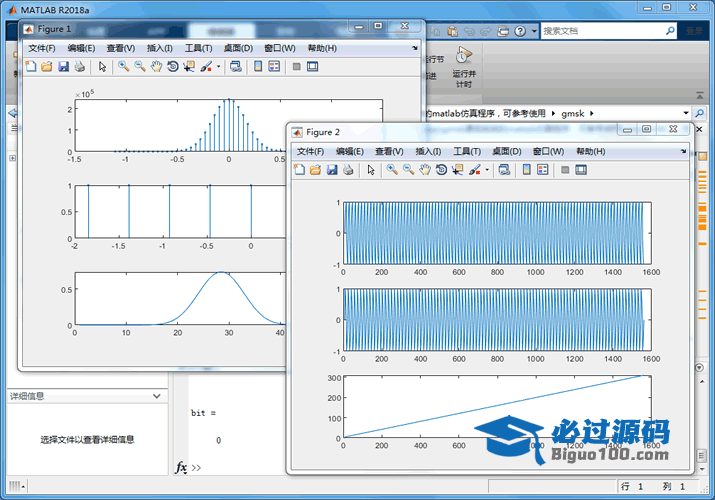The height and width of the screenshot is (500, 715).
Task: Click the 登录 sign-in button in MATLAB
Action: (694, 31)
